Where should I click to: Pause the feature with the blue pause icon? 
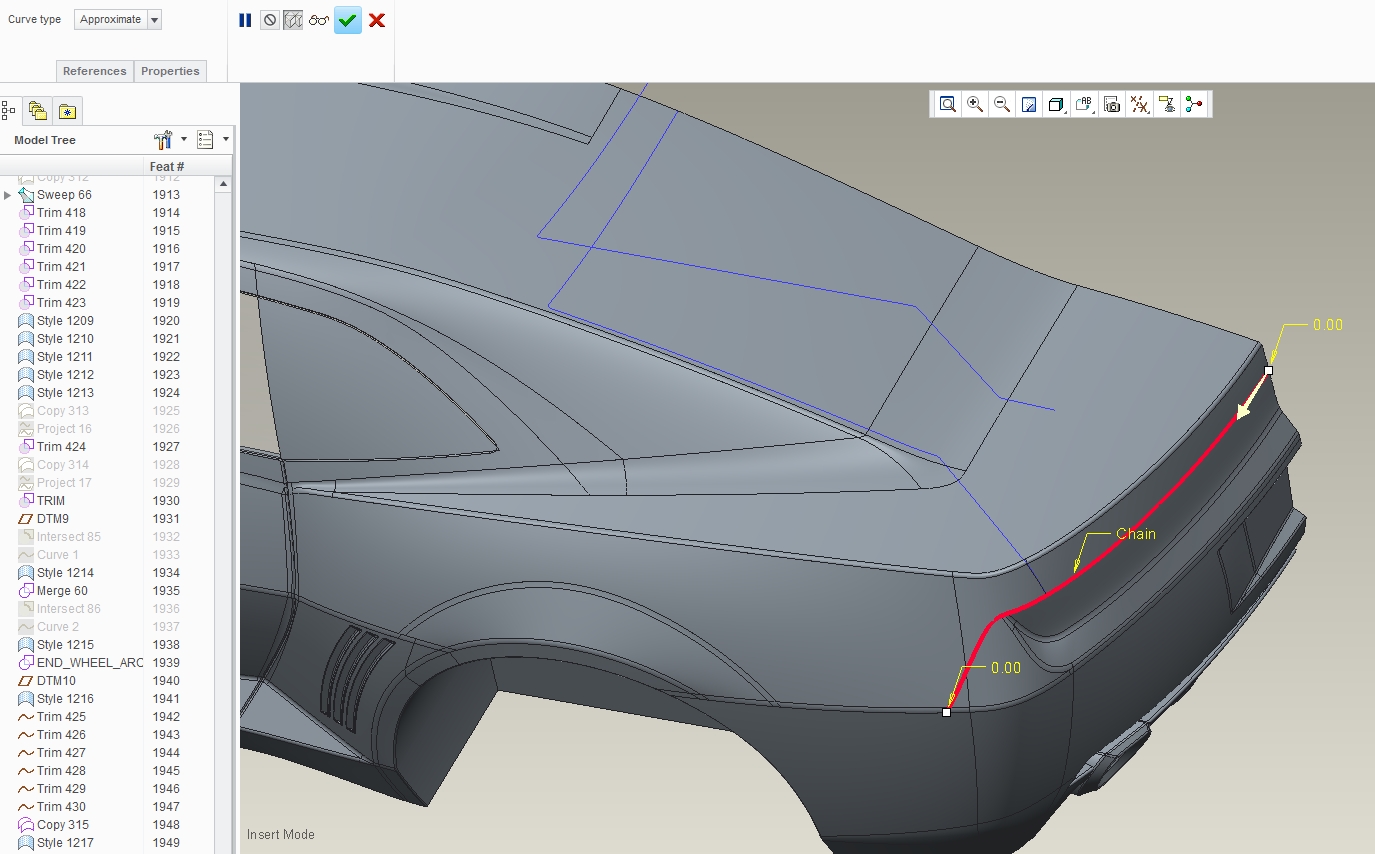[x=246, y=20]
